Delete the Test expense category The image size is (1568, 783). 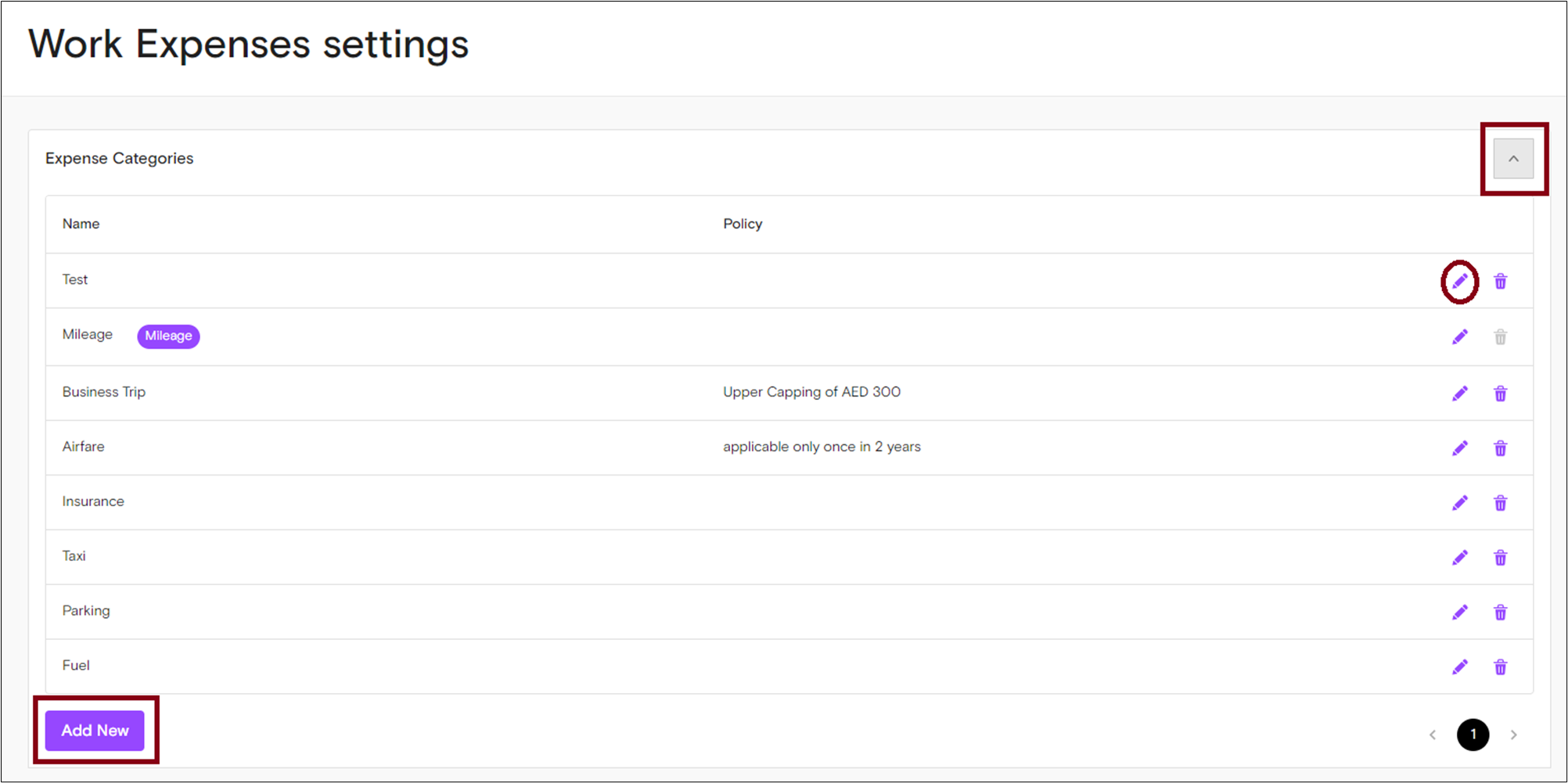1501,281
